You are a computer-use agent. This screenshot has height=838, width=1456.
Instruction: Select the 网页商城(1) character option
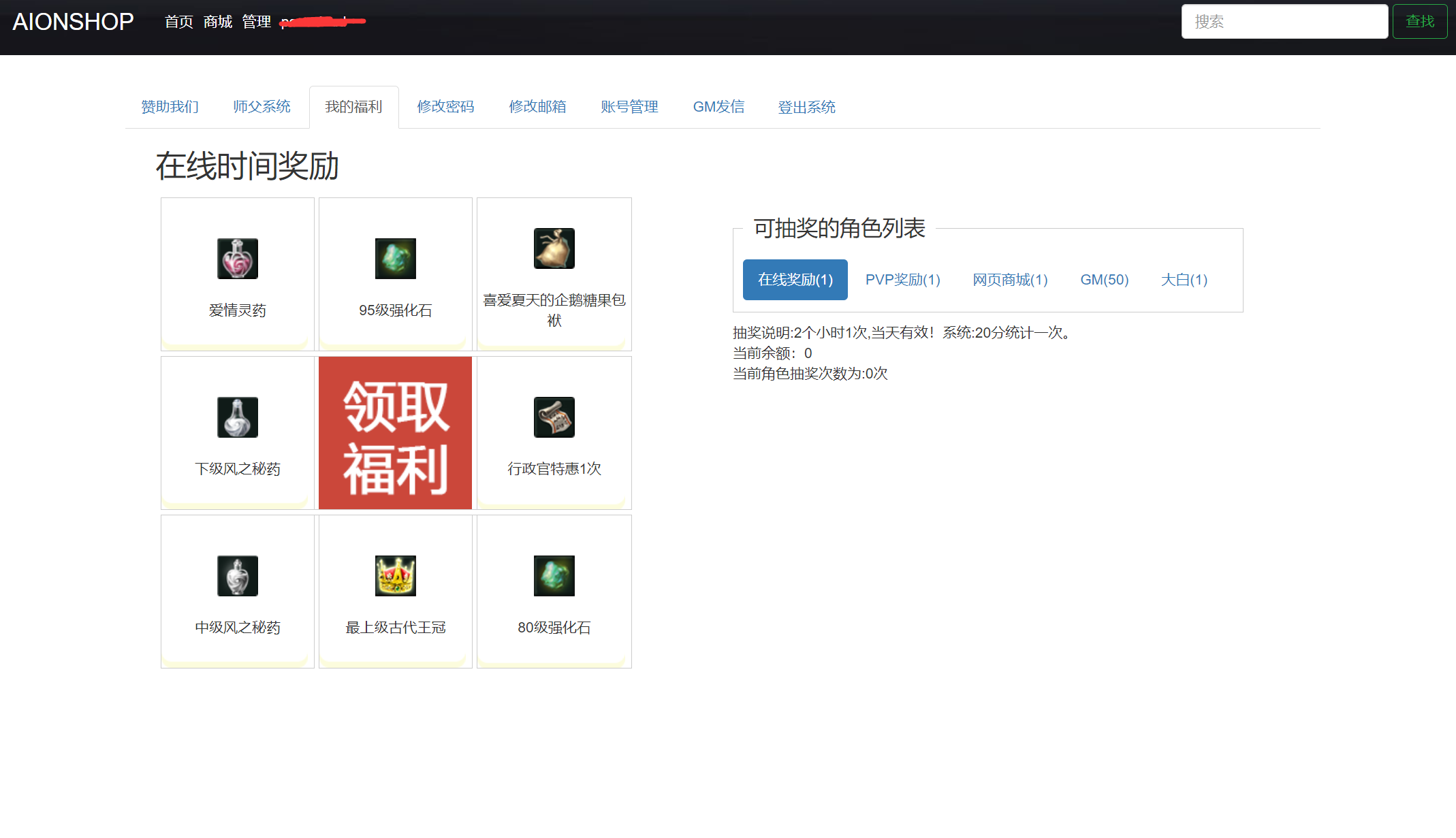(1010, 280)
